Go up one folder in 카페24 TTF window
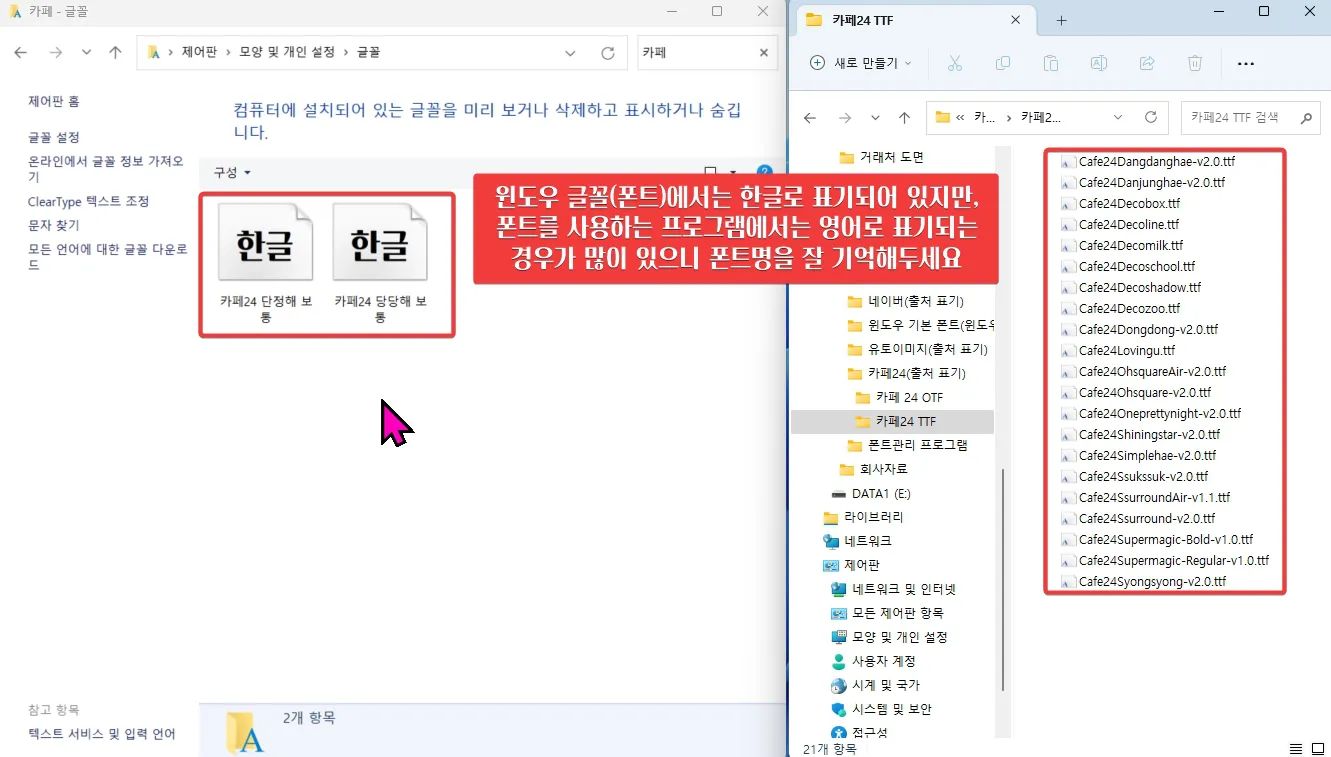 [x=904, y=118]
